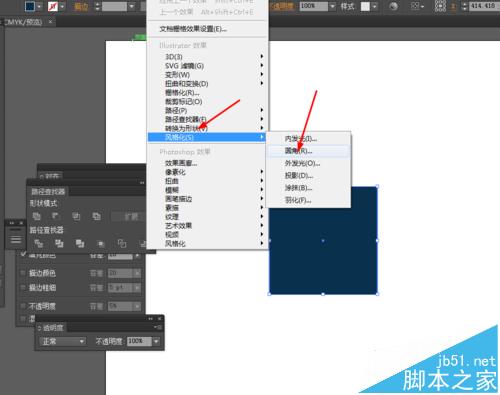Open the 模糊 blur submenu

coord(207,190)
